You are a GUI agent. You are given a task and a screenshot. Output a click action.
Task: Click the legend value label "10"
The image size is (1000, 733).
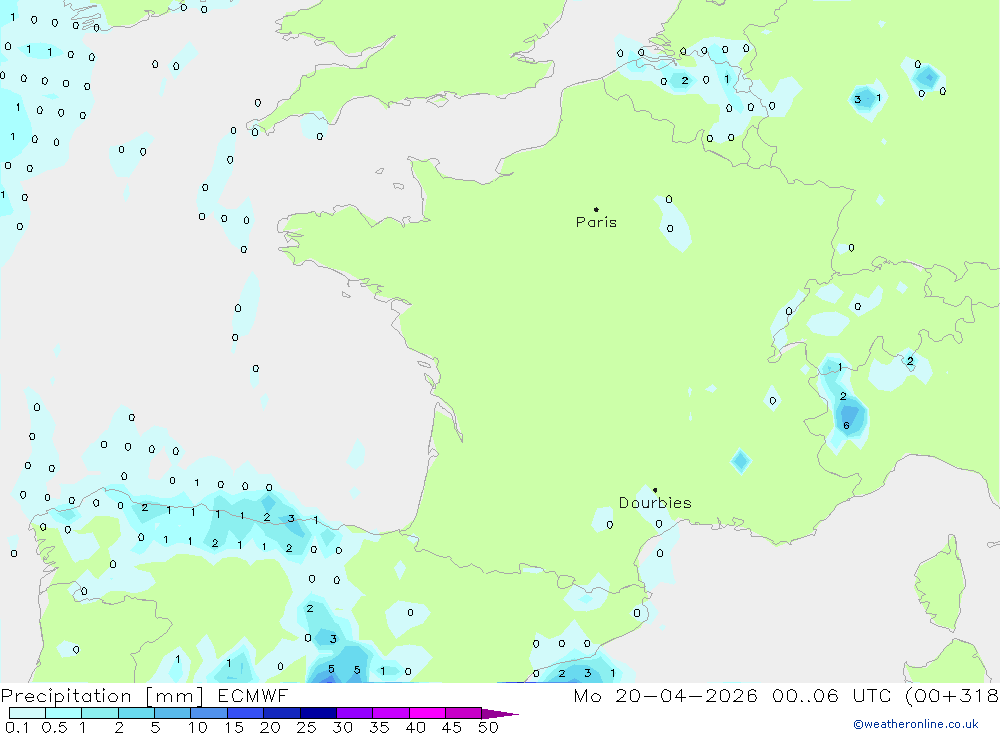[198, 727]
